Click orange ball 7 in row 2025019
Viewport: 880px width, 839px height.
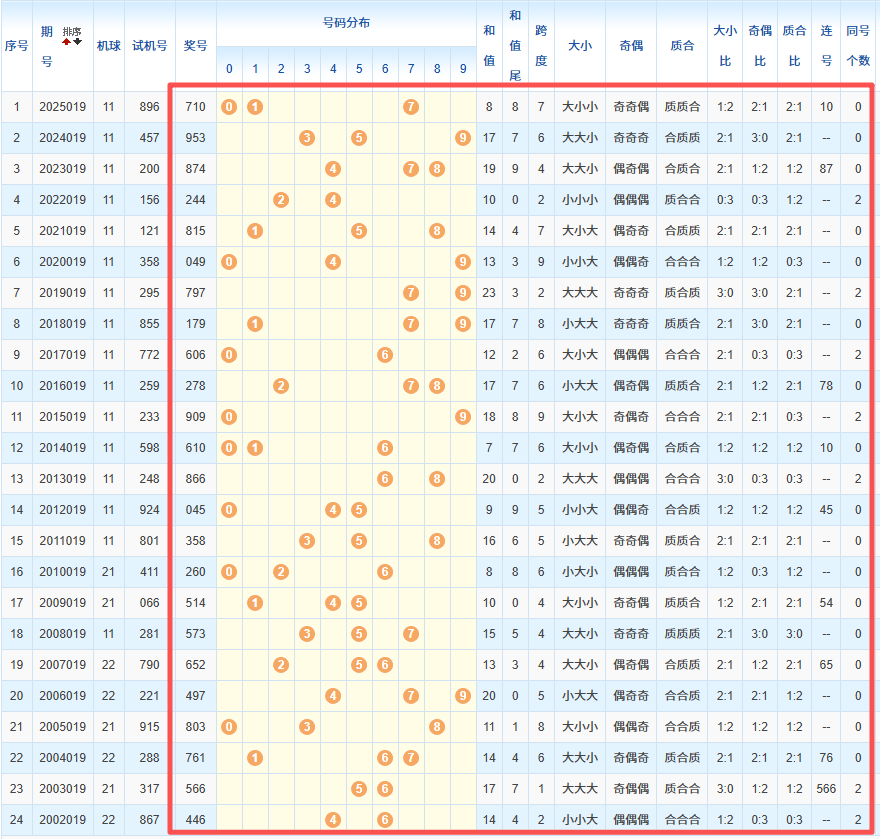click(411, 107)
